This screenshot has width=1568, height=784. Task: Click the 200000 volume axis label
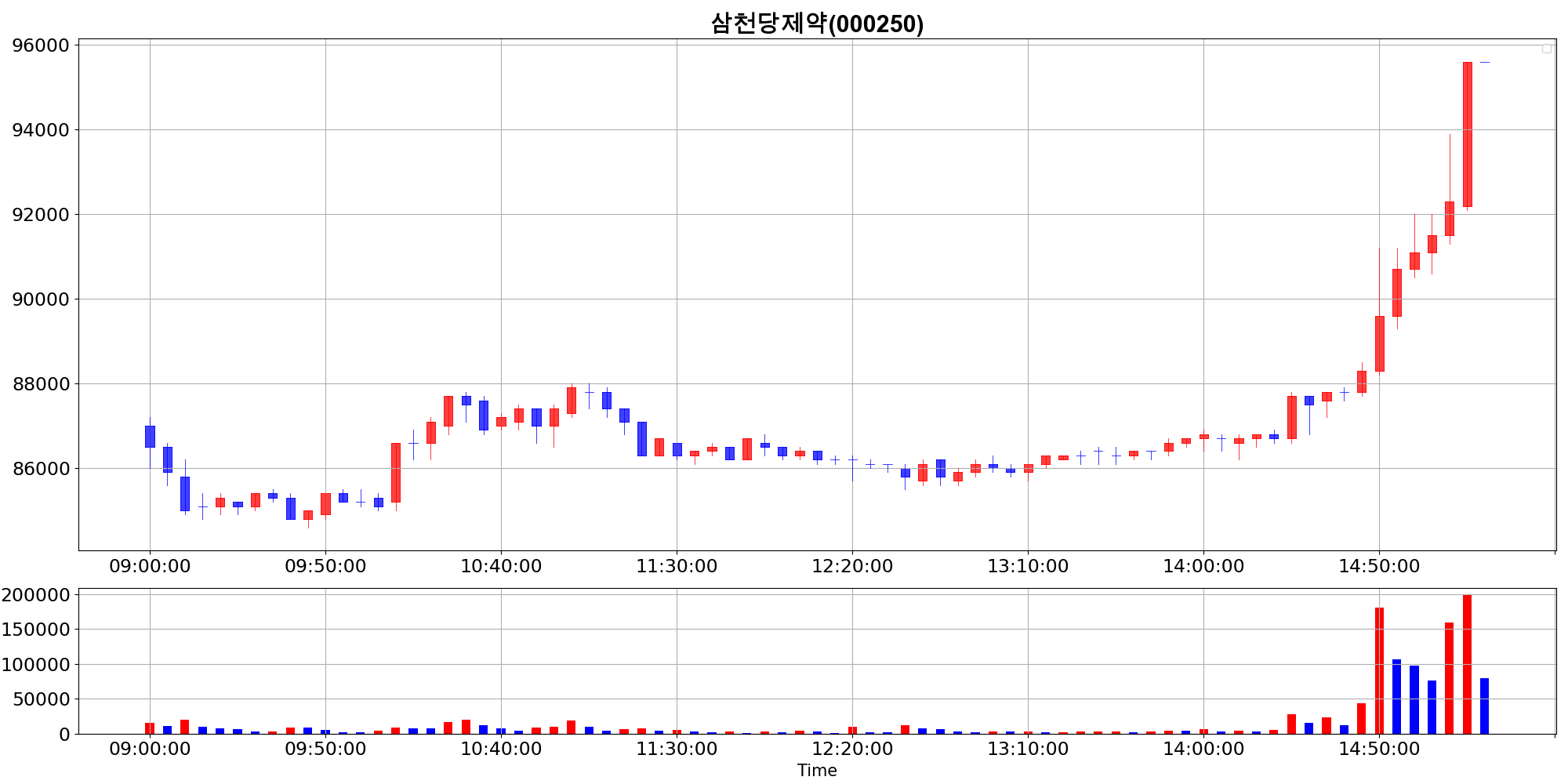35,595
